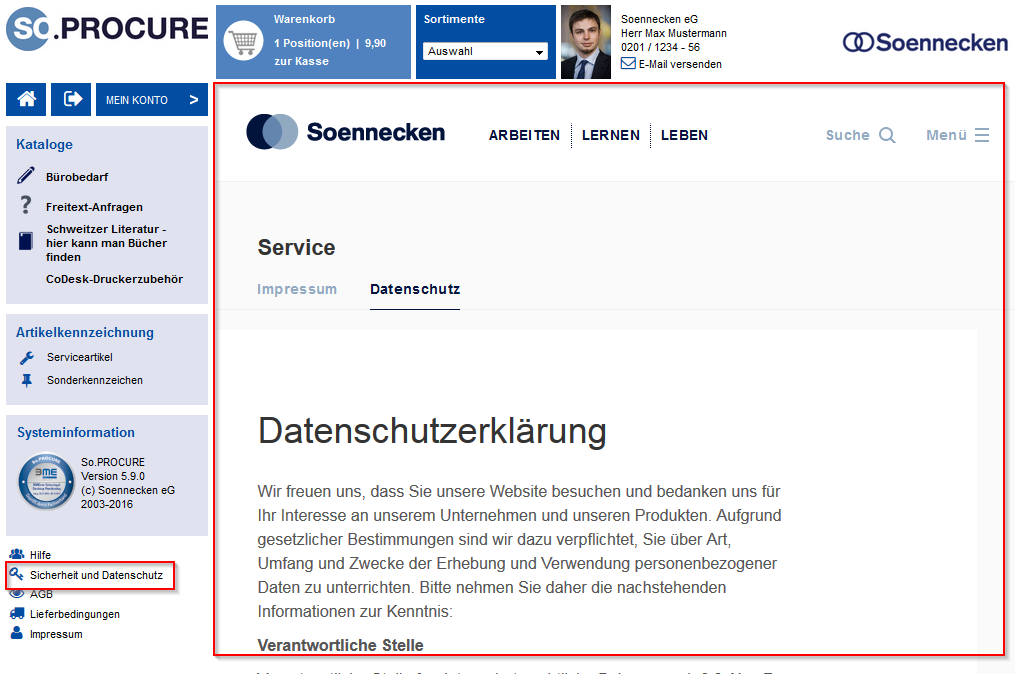
Task: Open the Impressum link in sidebar footer
Action: [x=56, y=634]
